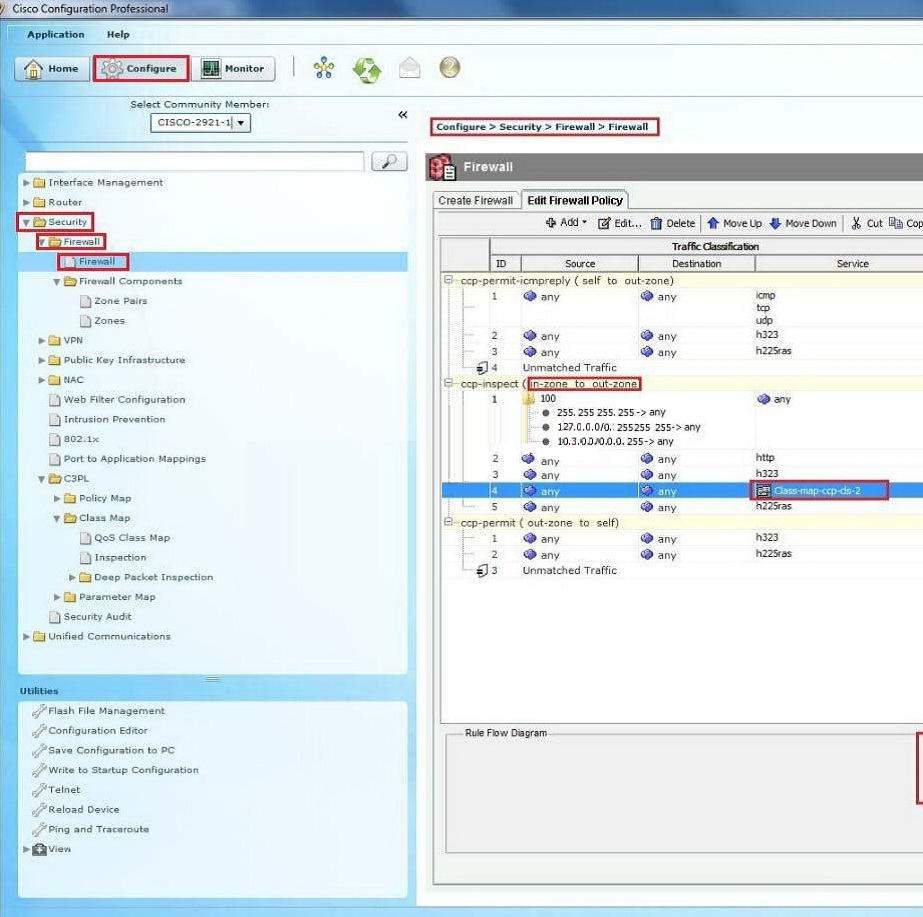Click the Destination column header

click(x=697, y=264)
